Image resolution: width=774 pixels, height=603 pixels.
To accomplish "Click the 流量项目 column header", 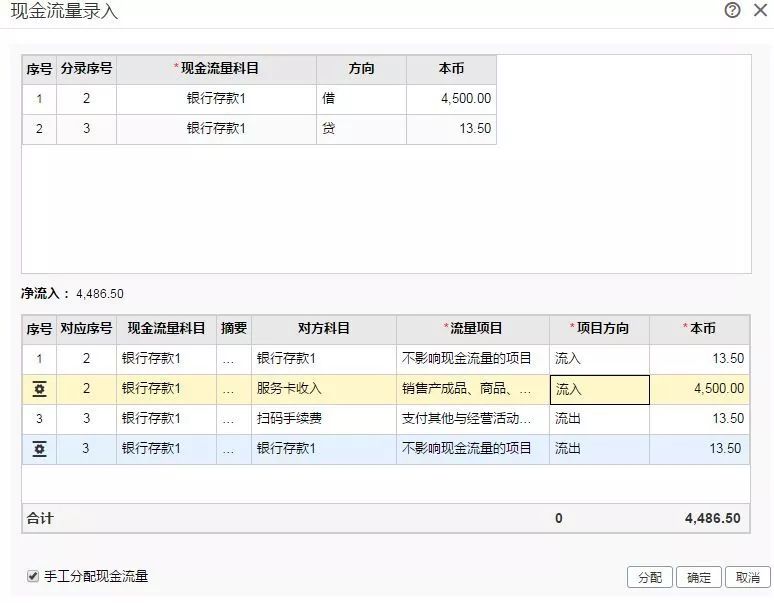I will point(472,328).
